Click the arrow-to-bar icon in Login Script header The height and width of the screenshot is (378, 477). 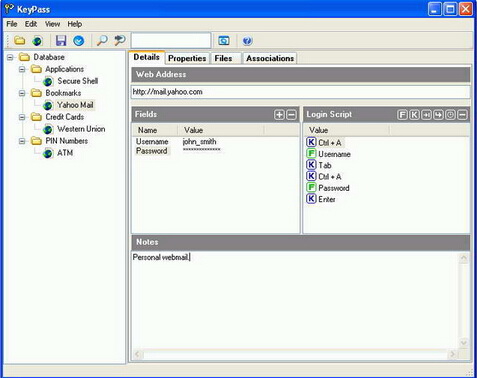coord(426,115)
